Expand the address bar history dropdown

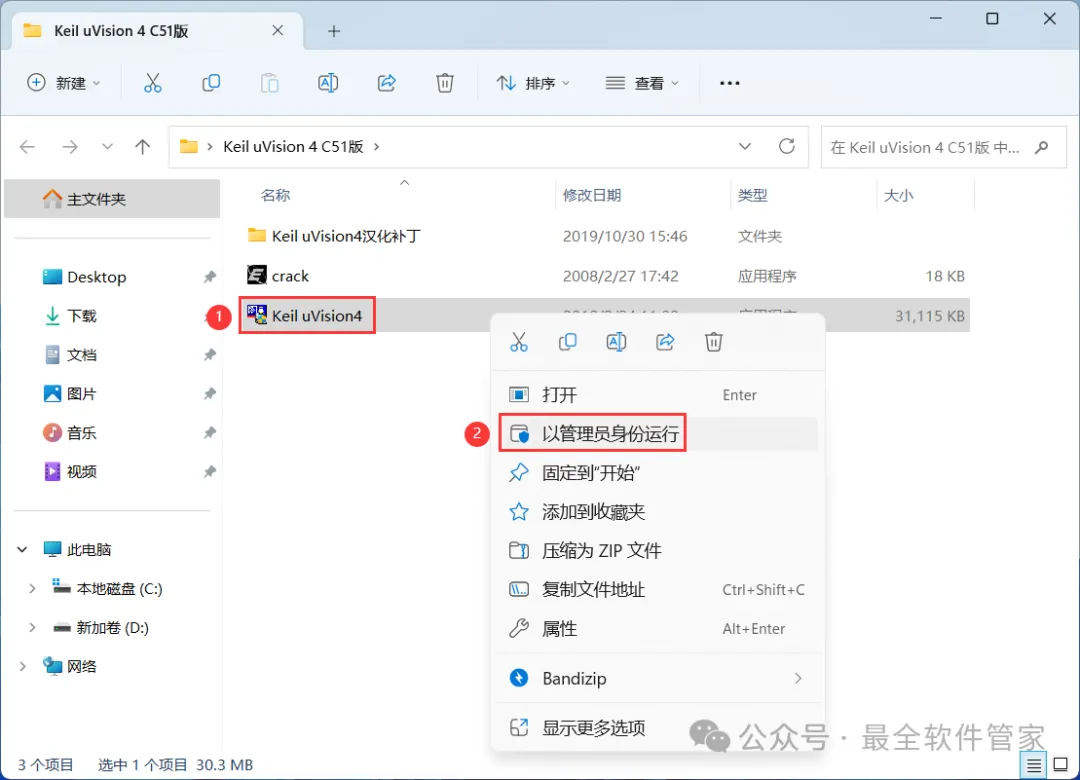745,147
